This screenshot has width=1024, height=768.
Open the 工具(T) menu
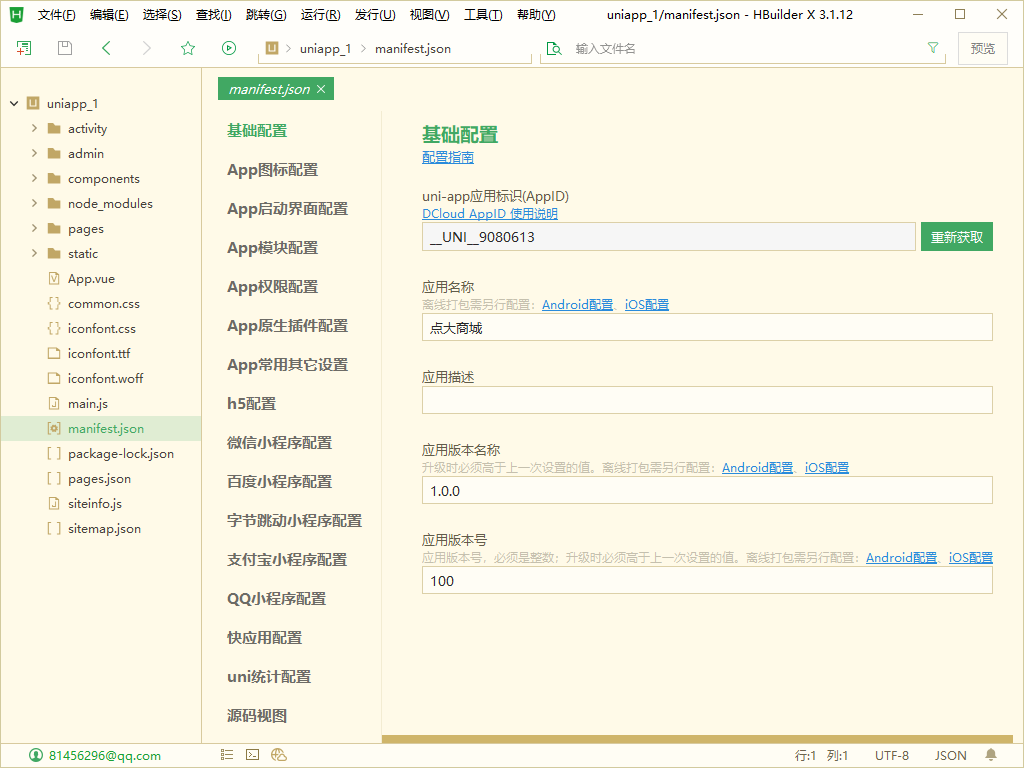point(483,15)
